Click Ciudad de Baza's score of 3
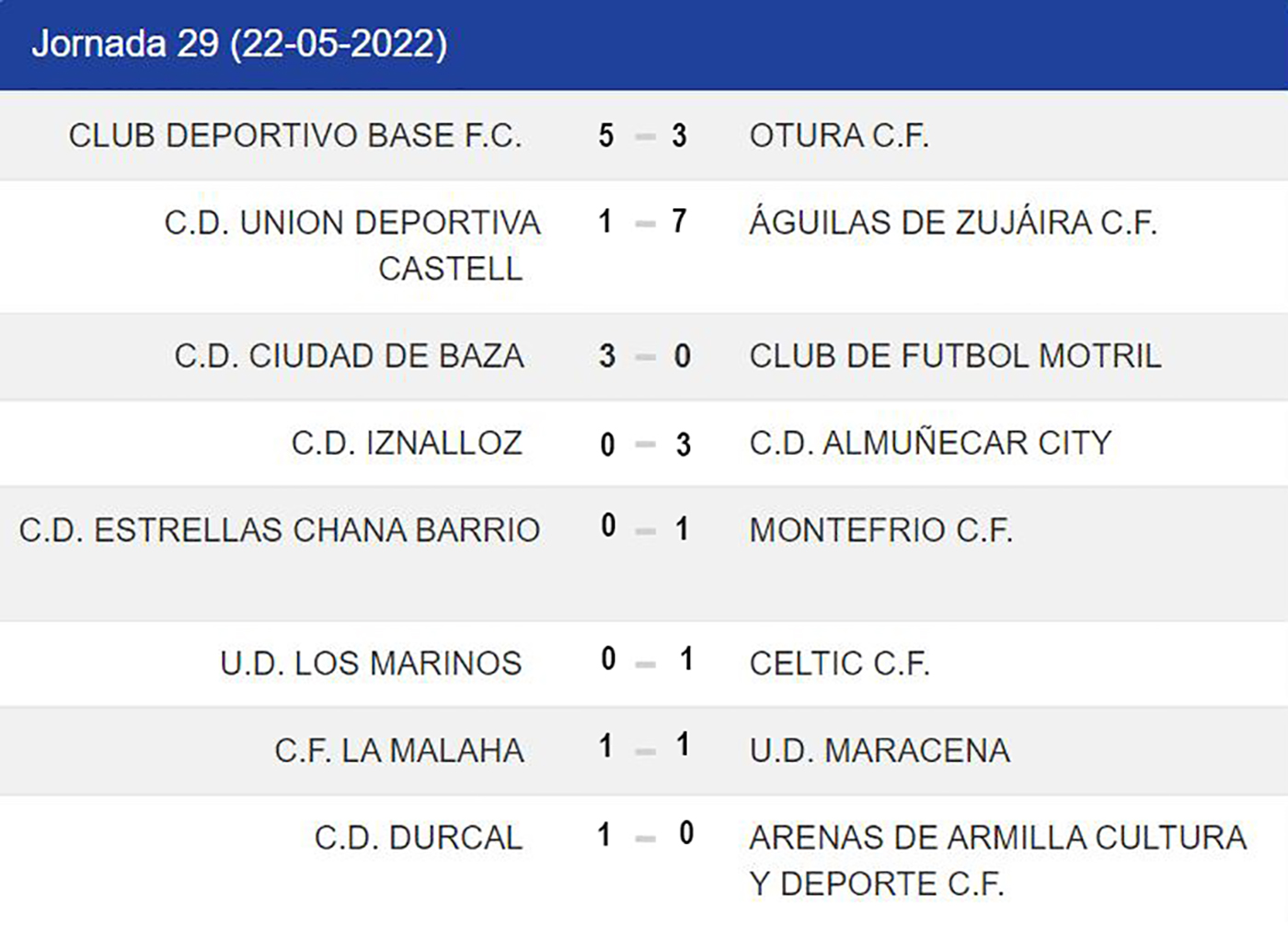The height and width of the screenshot is (926, 1288). (606, 356)
